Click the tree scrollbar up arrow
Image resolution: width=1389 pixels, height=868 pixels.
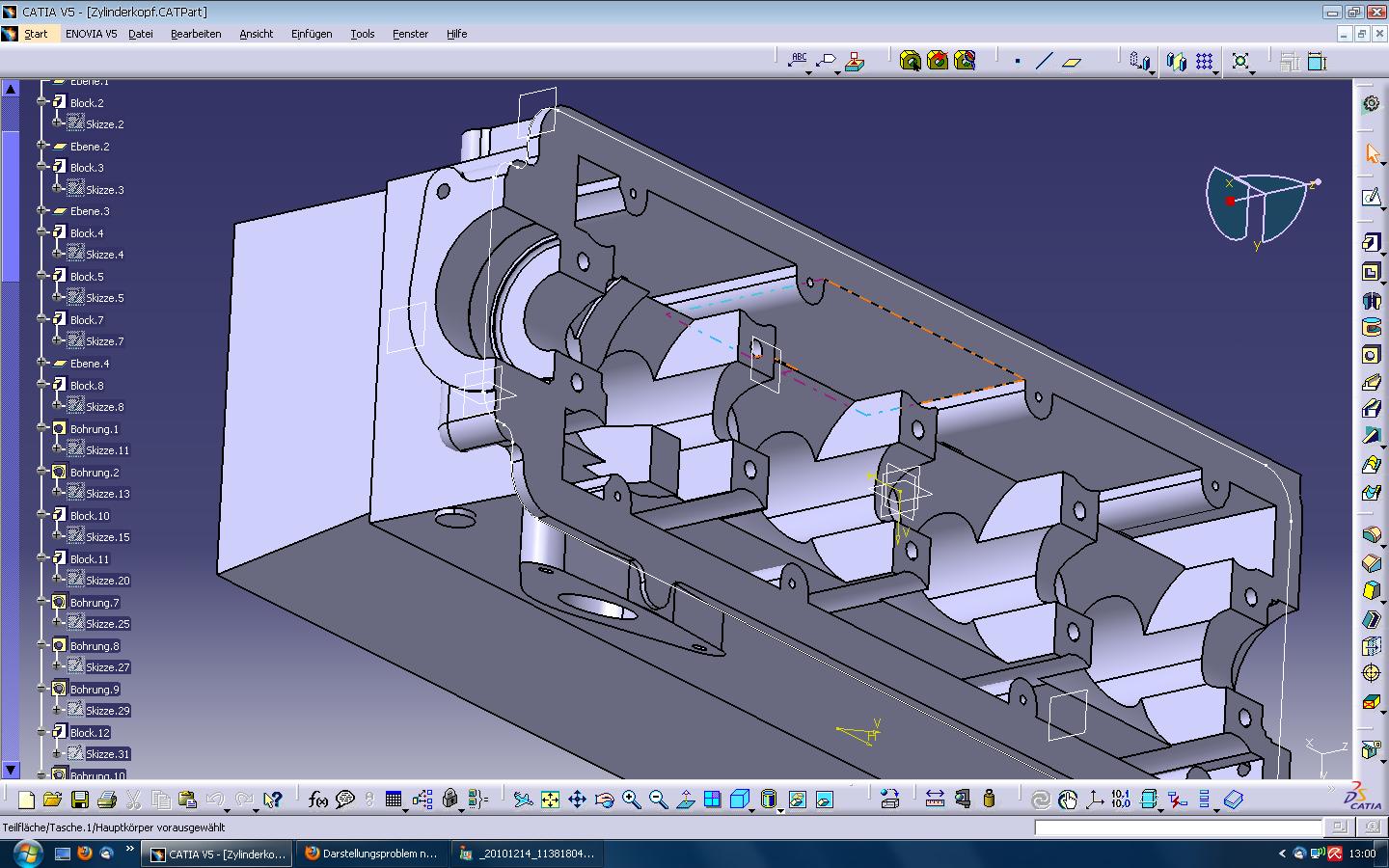[11, 89]
